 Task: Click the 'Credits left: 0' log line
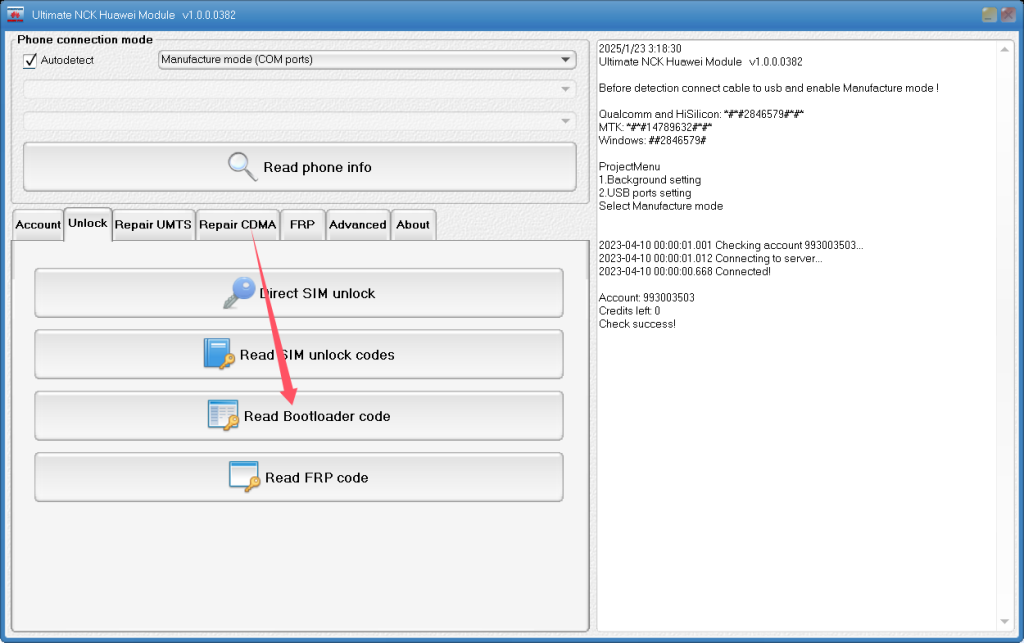[630, 311]
